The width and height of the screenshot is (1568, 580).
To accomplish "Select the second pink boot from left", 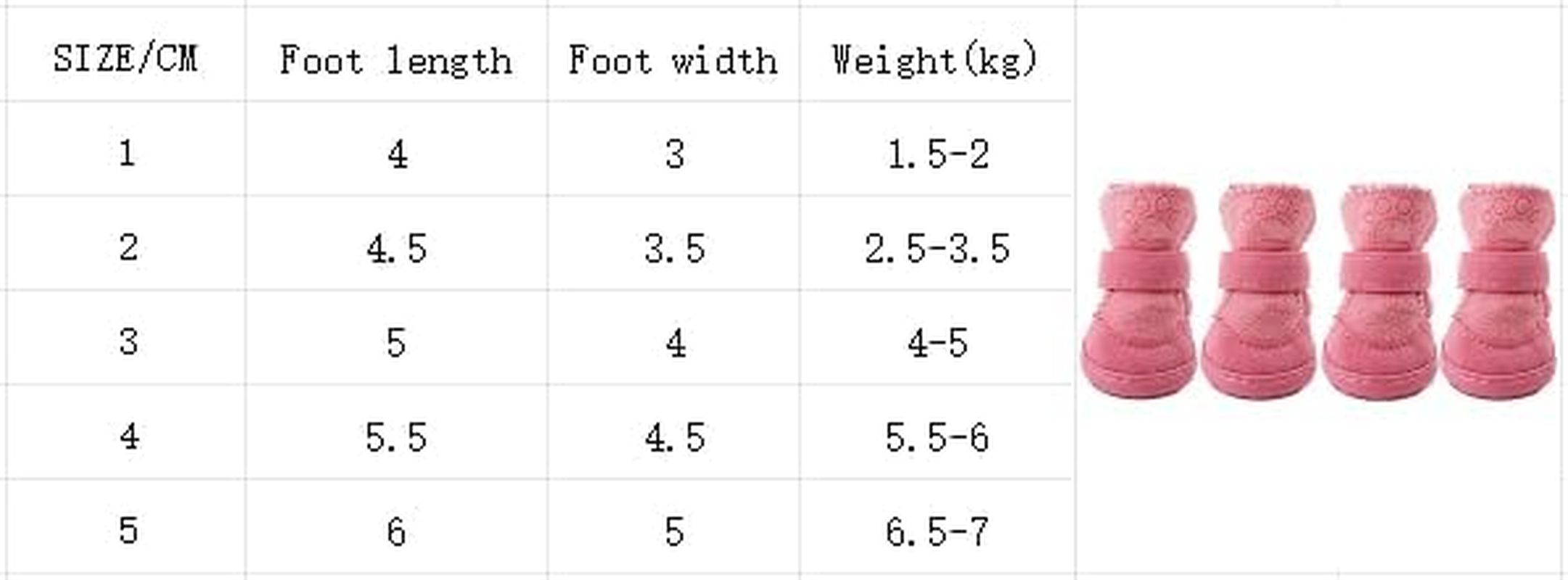I will (1260, 290).
